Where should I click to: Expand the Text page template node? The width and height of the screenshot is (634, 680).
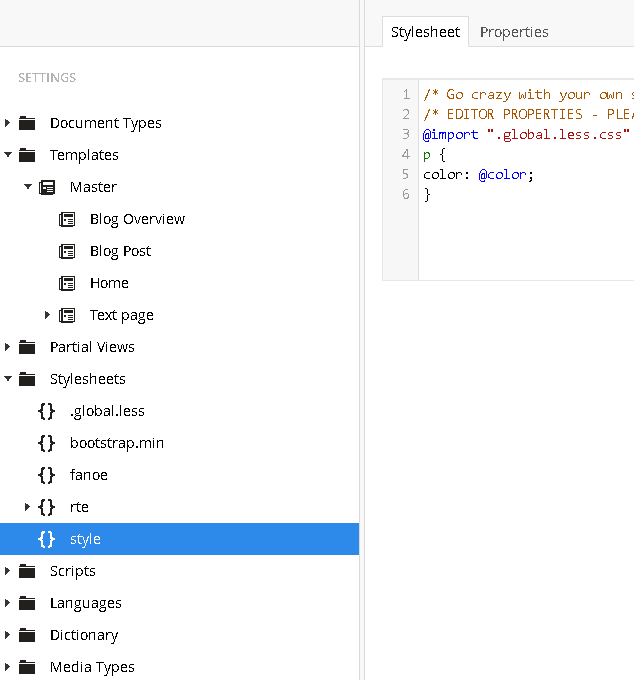[47, 315]
